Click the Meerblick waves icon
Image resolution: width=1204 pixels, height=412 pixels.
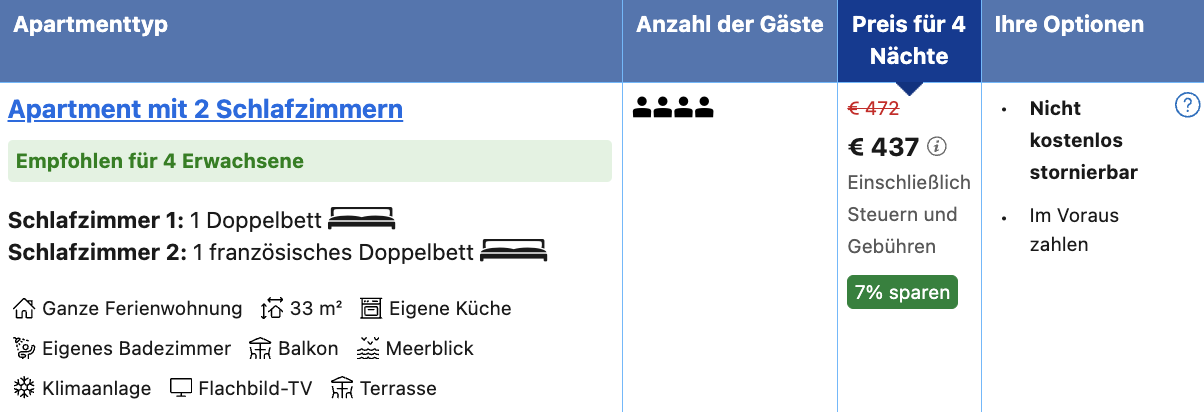click(x=368, y=348)
